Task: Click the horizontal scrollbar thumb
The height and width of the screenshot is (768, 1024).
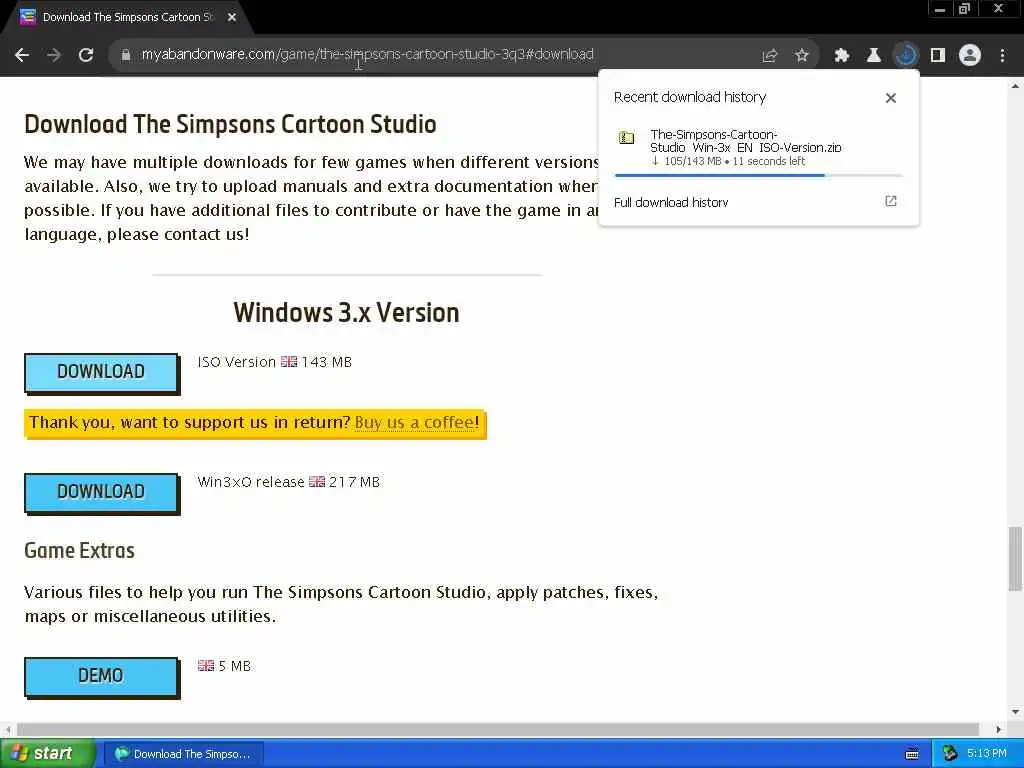Action: [498, 729]
